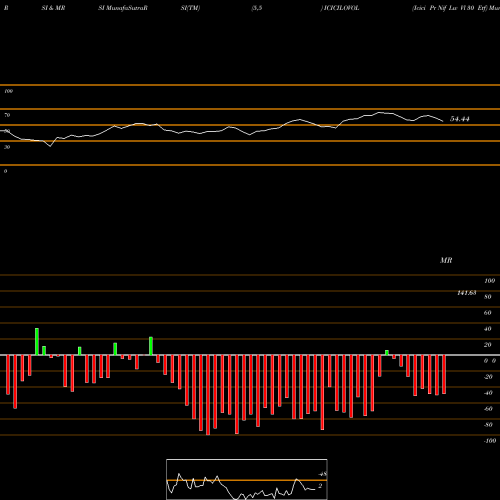Click the tallest green MR histogram bar
The image size is (500, 500).
(37, 342)
